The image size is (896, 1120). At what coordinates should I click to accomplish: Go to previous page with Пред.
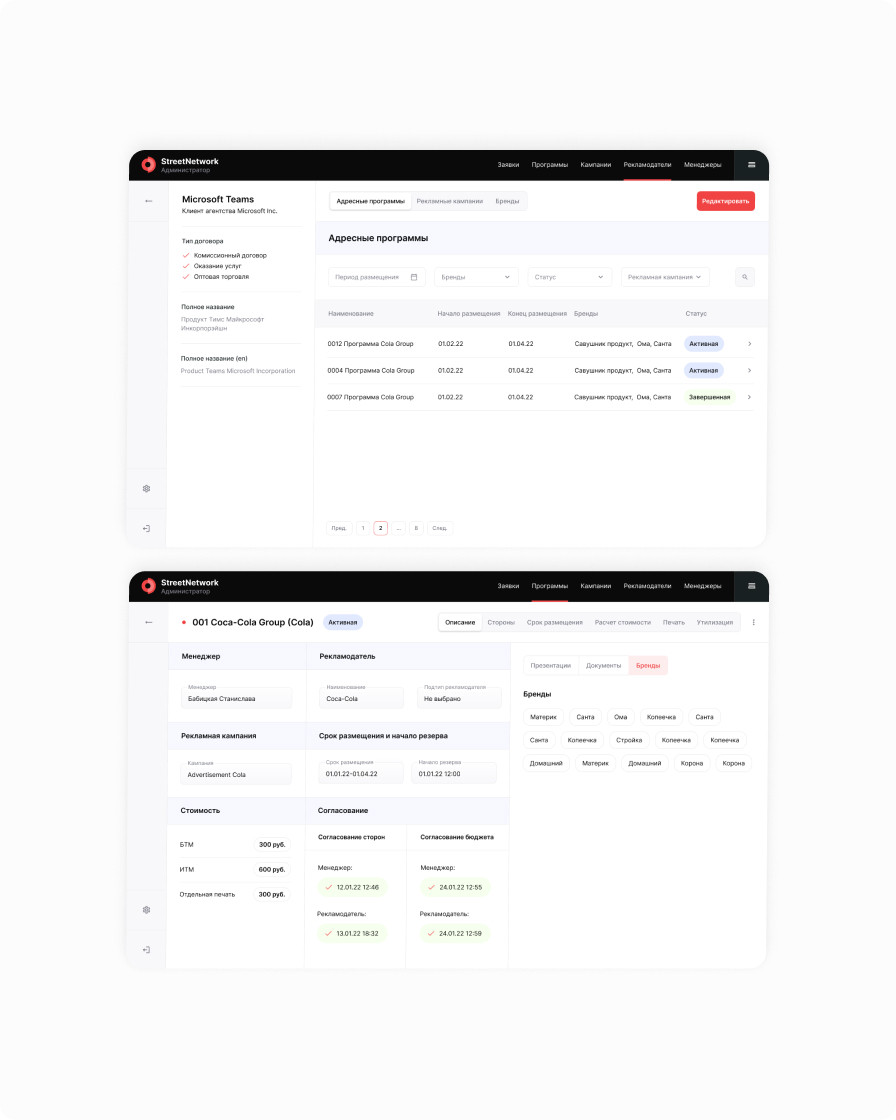coord(339,529)
